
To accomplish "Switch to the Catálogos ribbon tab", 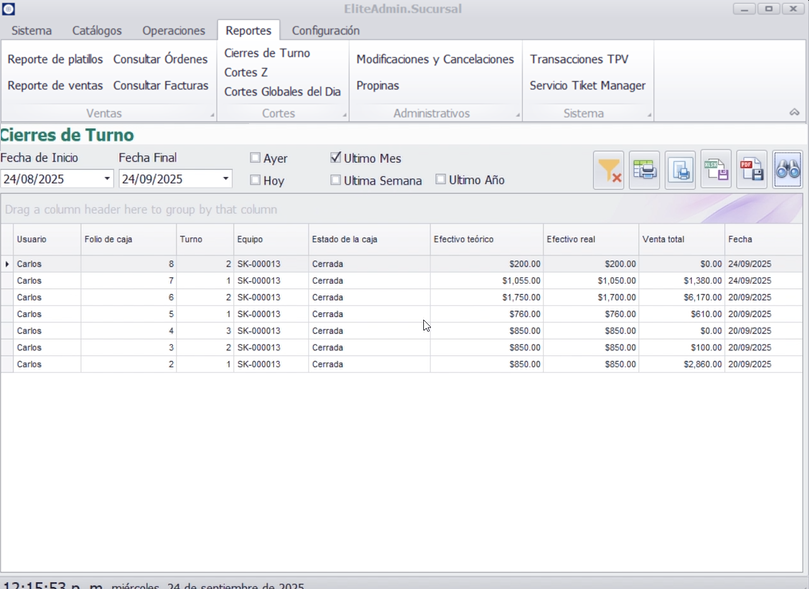I will [x=97, y=31].
